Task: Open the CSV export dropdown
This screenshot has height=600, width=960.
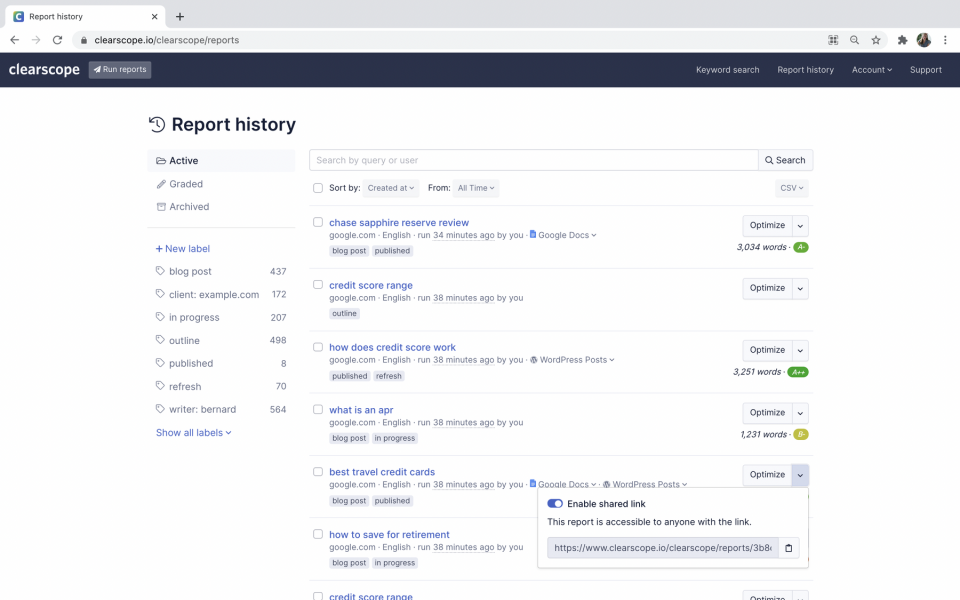Action: pyautogui.click(x=790, y=187)
